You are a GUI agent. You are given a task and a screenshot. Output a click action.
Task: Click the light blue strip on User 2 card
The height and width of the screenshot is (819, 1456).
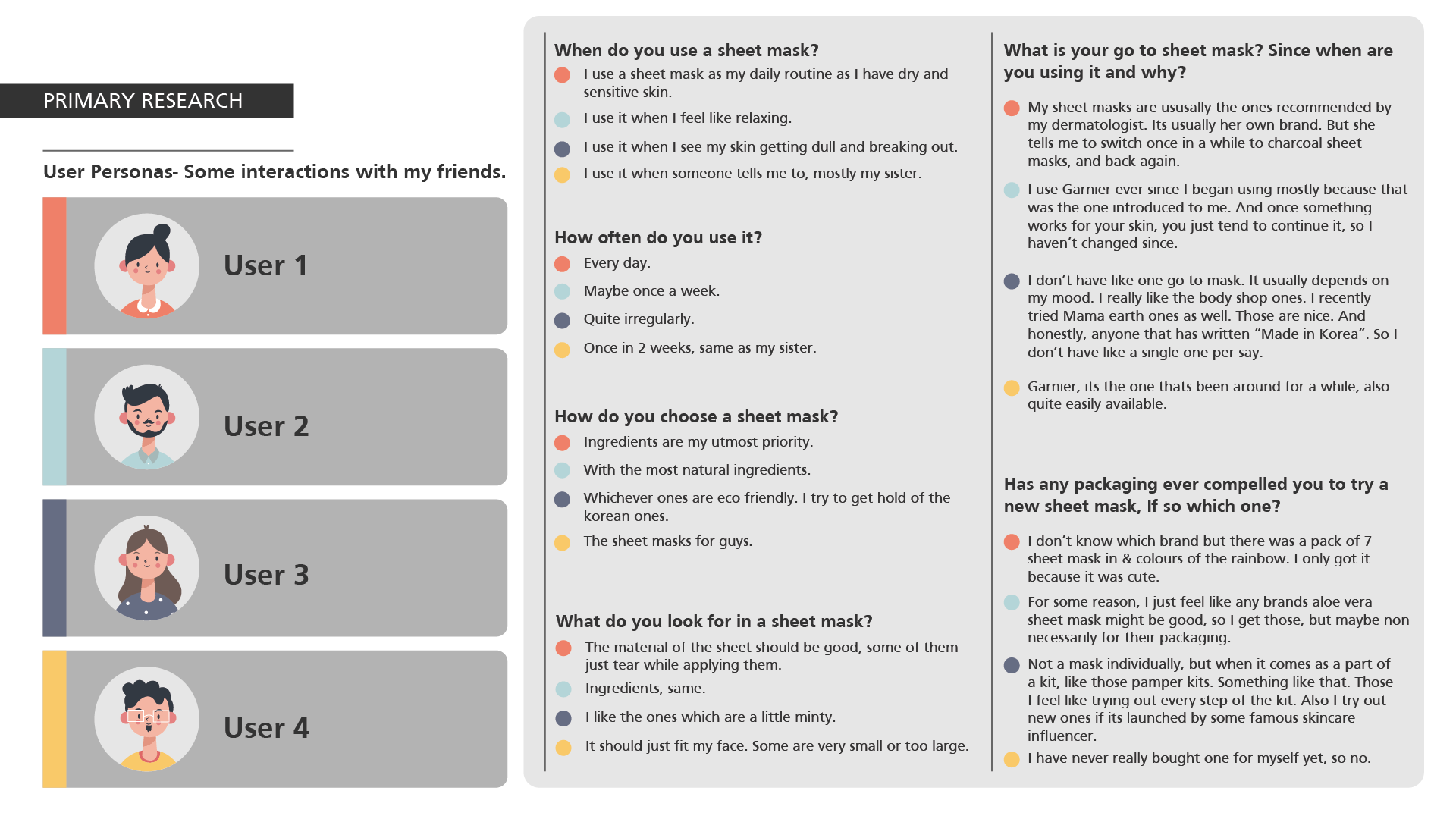pos(55,417)
